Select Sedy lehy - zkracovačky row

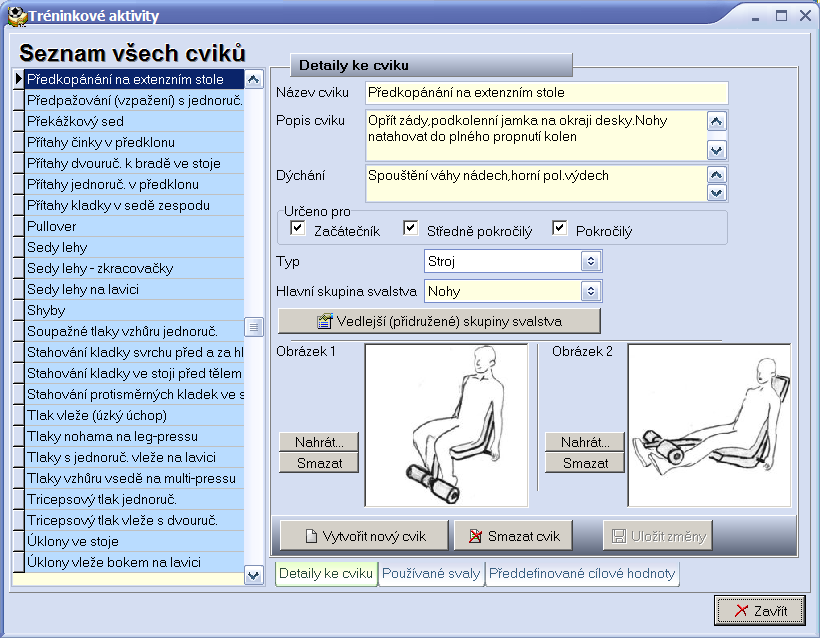click(x=134, y=268)
